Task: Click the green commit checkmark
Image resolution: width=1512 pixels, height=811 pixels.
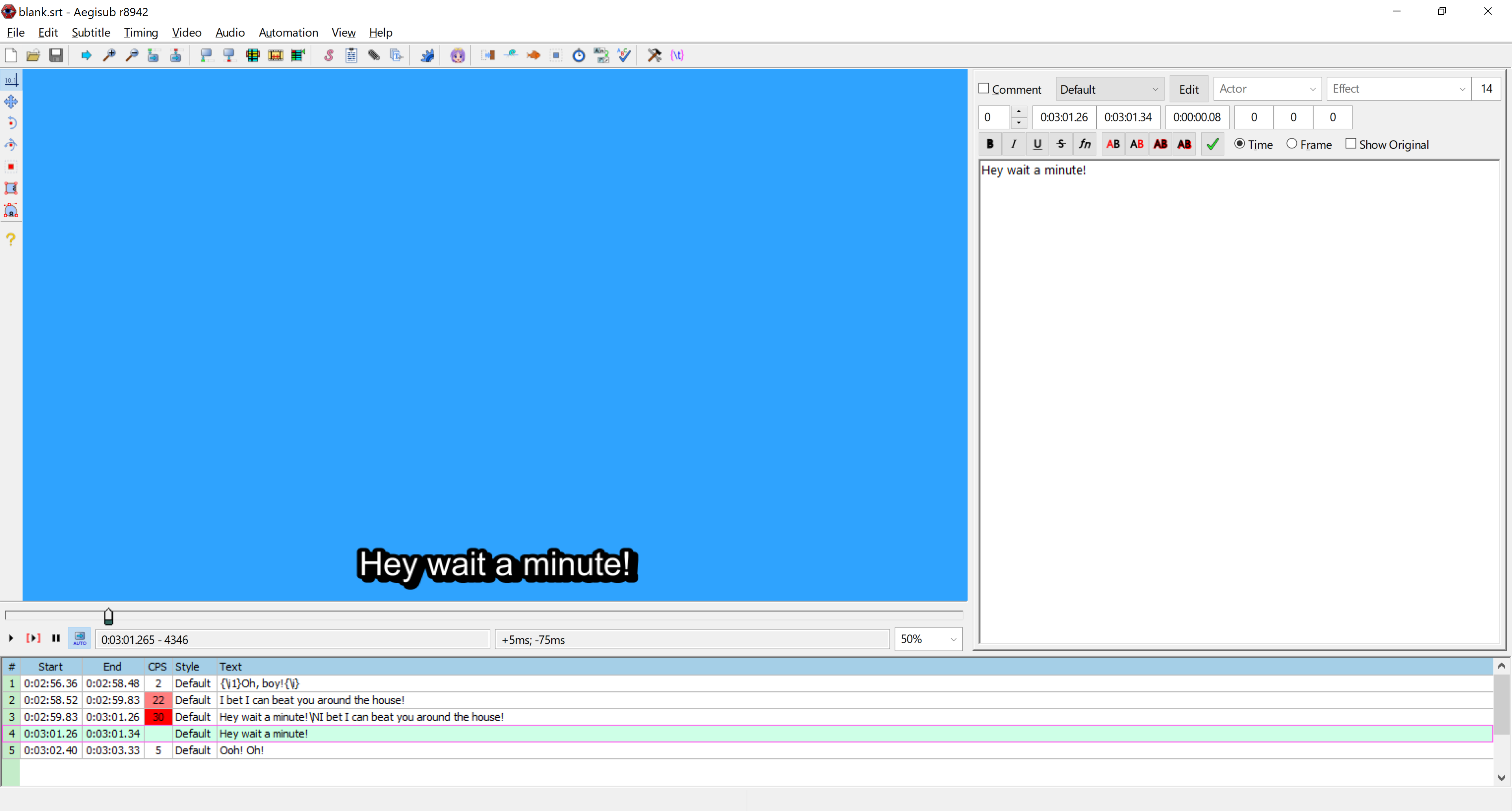Action: tap(1212, 144)
